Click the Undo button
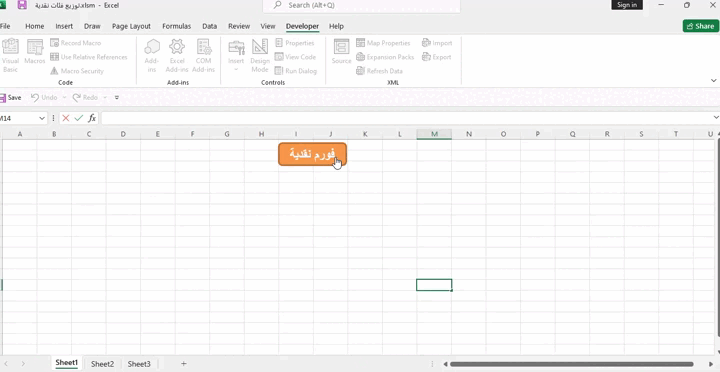720x372 pixels. coord(44,97)
